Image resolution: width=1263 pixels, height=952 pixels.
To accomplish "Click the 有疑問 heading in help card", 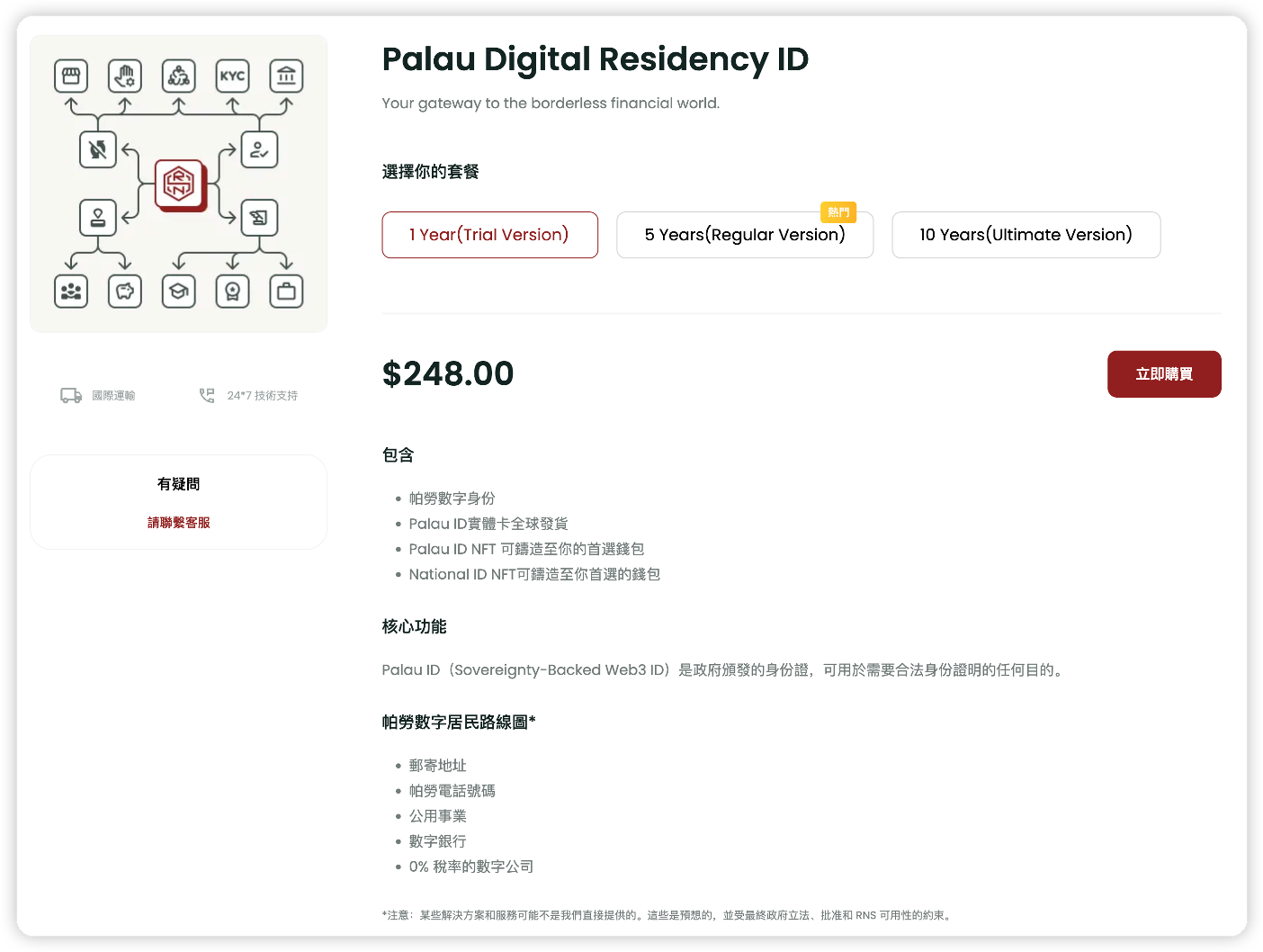I will tap(179, 484).
